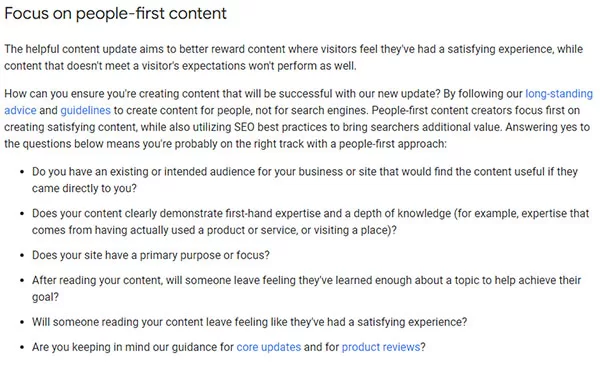The image size is (600, 369).
Task: Click the bullet dot before 'After reading'
Action: tap(22, 281)
